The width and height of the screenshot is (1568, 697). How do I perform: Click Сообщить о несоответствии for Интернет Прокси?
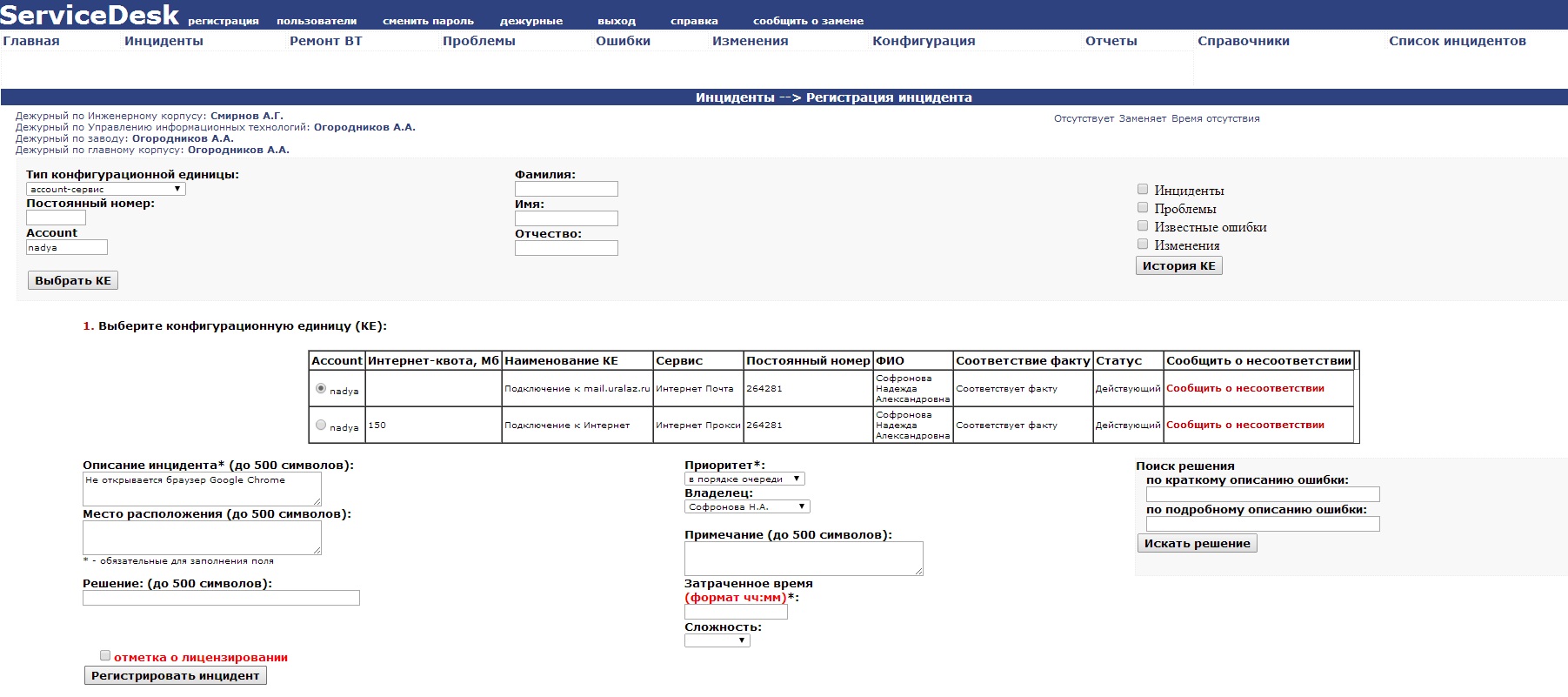pos(1245,425)
